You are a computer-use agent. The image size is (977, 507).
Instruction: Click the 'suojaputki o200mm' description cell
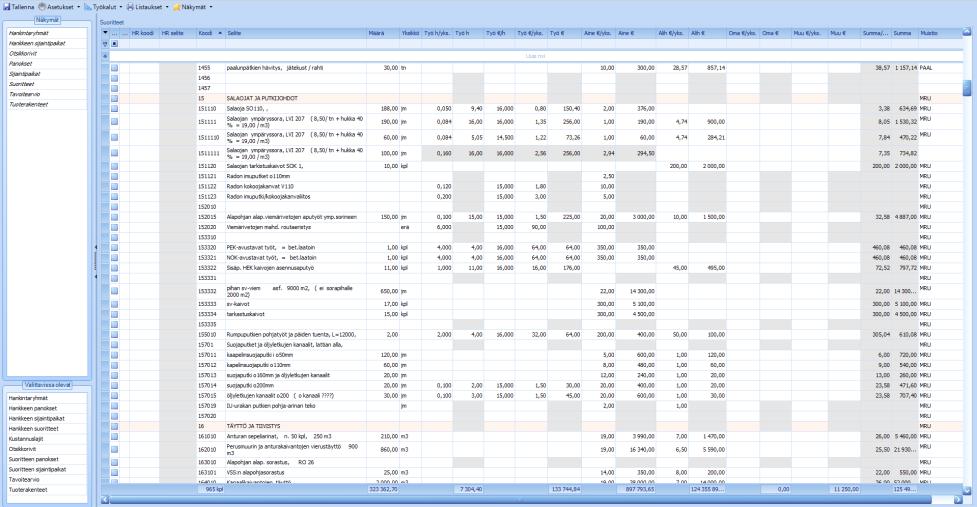[x=296, y=386]
